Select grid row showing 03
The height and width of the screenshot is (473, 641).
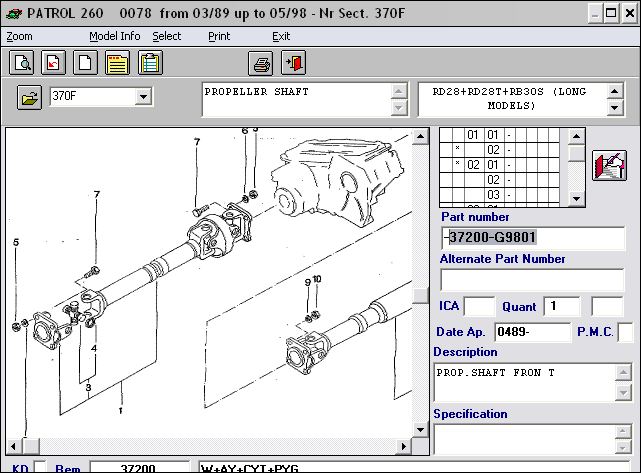coord(500,195)
